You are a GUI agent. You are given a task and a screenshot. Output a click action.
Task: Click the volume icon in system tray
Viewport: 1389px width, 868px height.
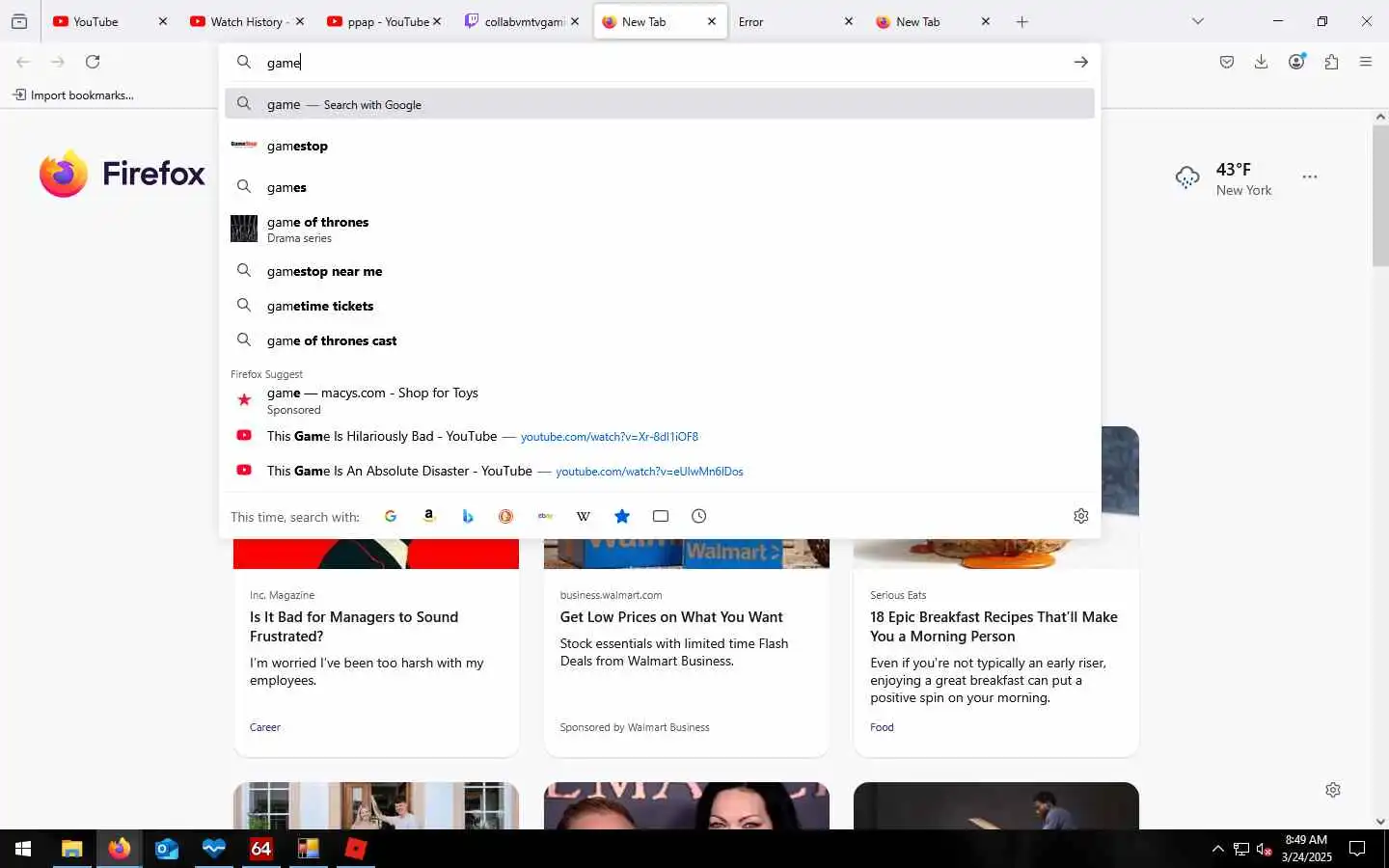1265,849
